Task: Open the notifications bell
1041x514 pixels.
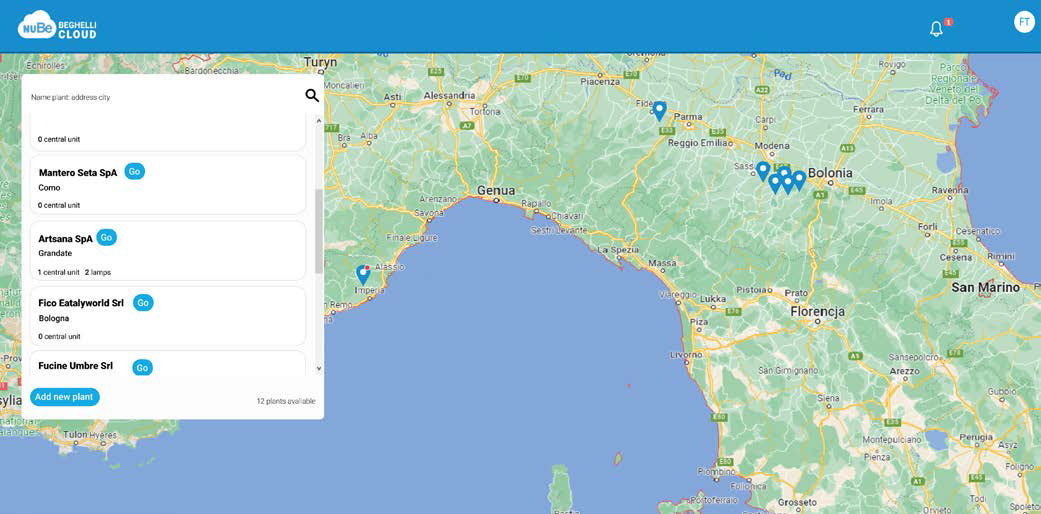Action: [936, 29]
